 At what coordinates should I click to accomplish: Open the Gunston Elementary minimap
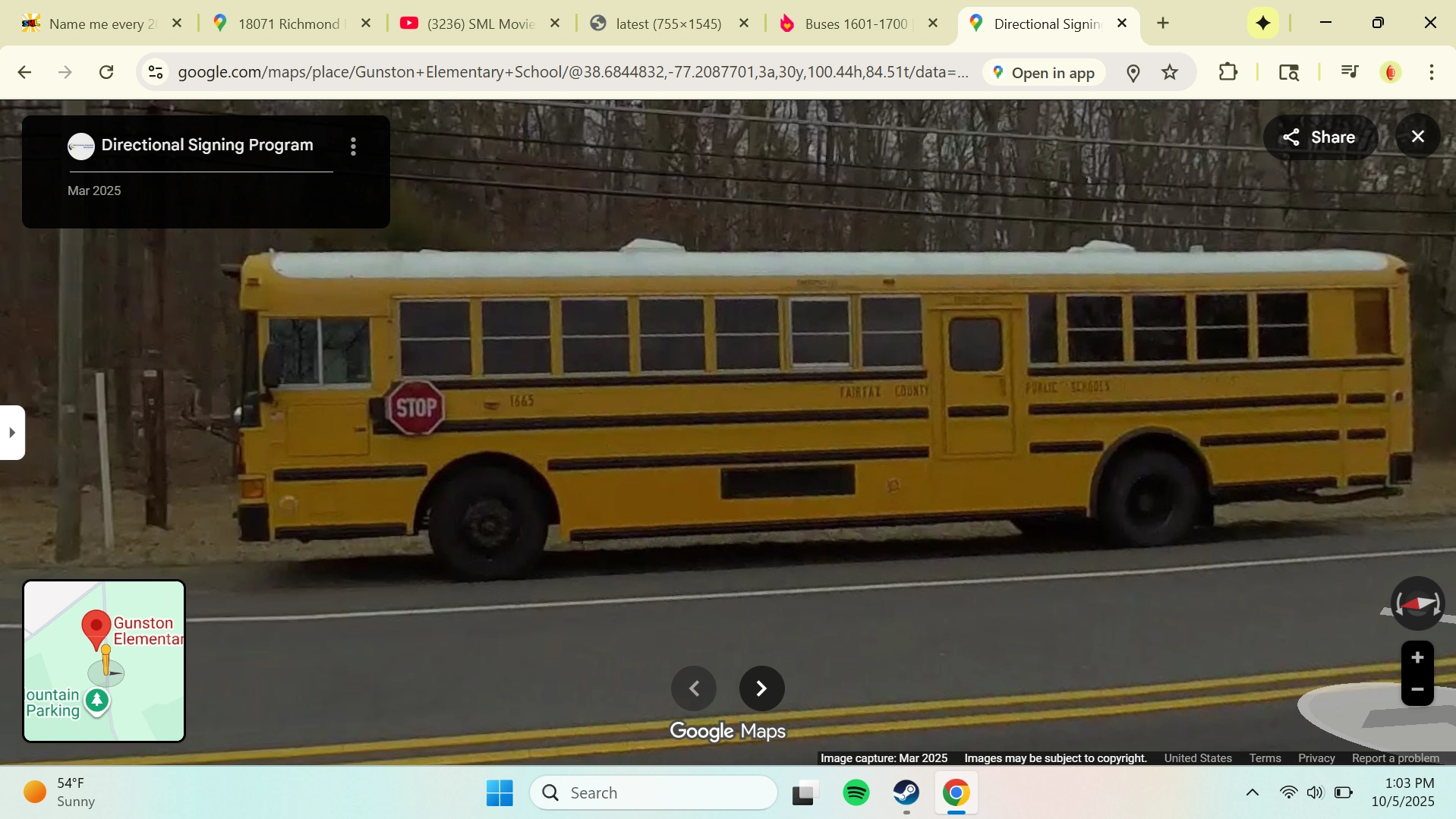104,661
